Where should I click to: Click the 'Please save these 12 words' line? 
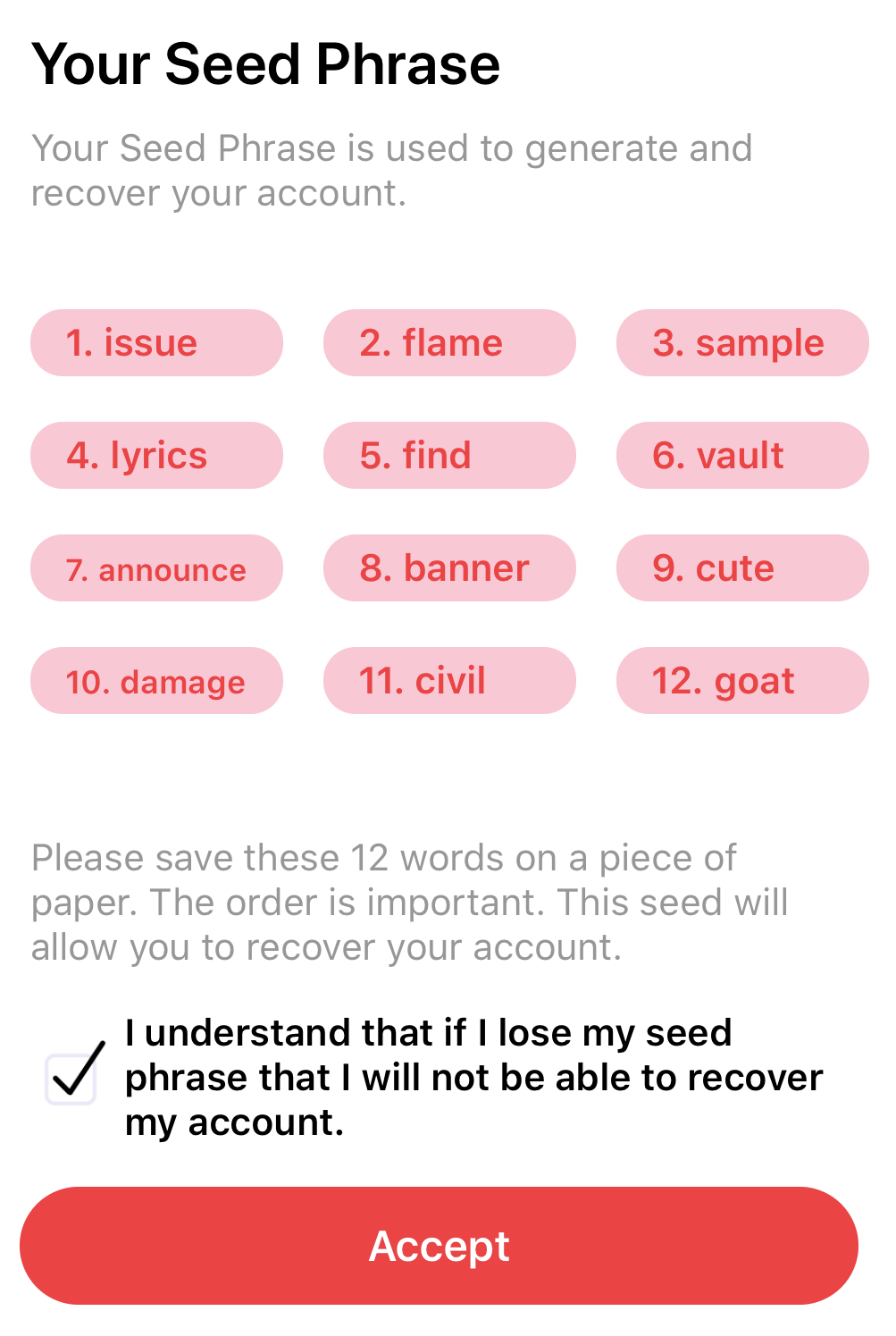[384, 858]
